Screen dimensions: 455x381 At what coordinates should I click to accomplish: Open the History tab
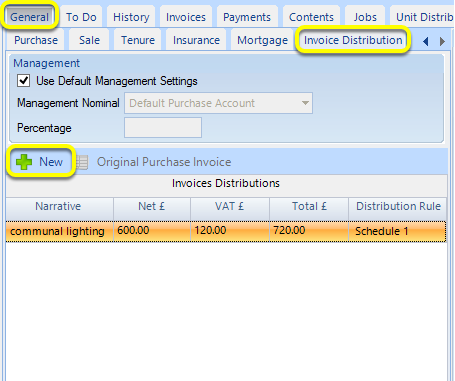click(x=131, y=17)
